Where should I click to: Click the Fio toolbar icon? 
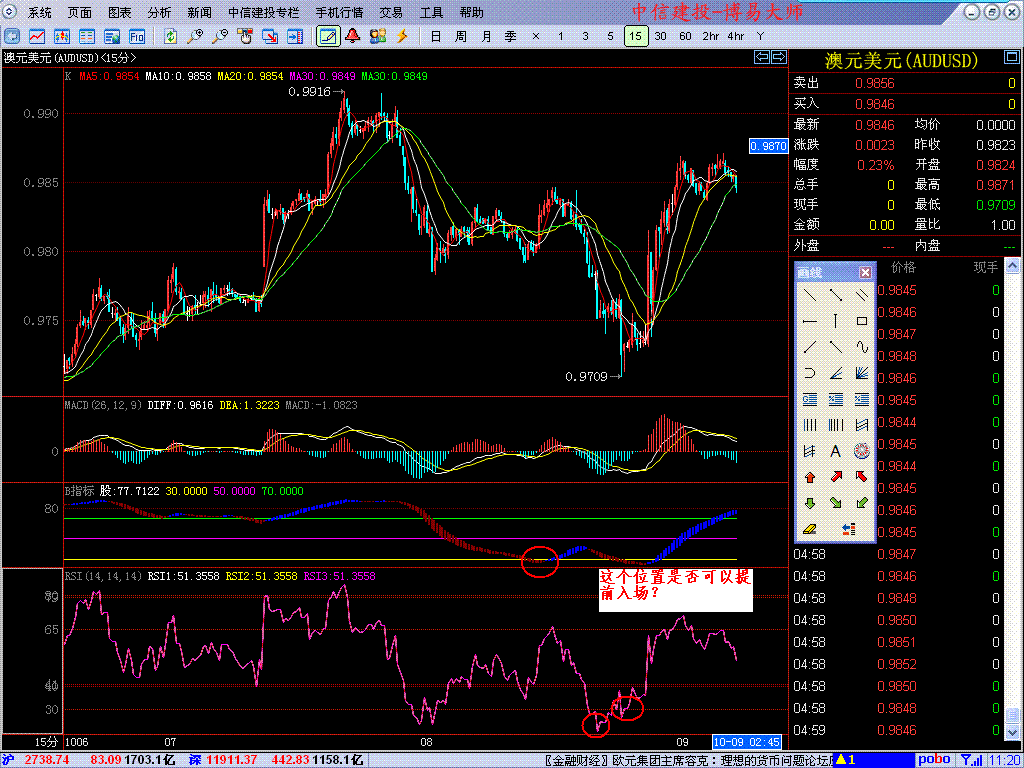(x=136, y=36)
